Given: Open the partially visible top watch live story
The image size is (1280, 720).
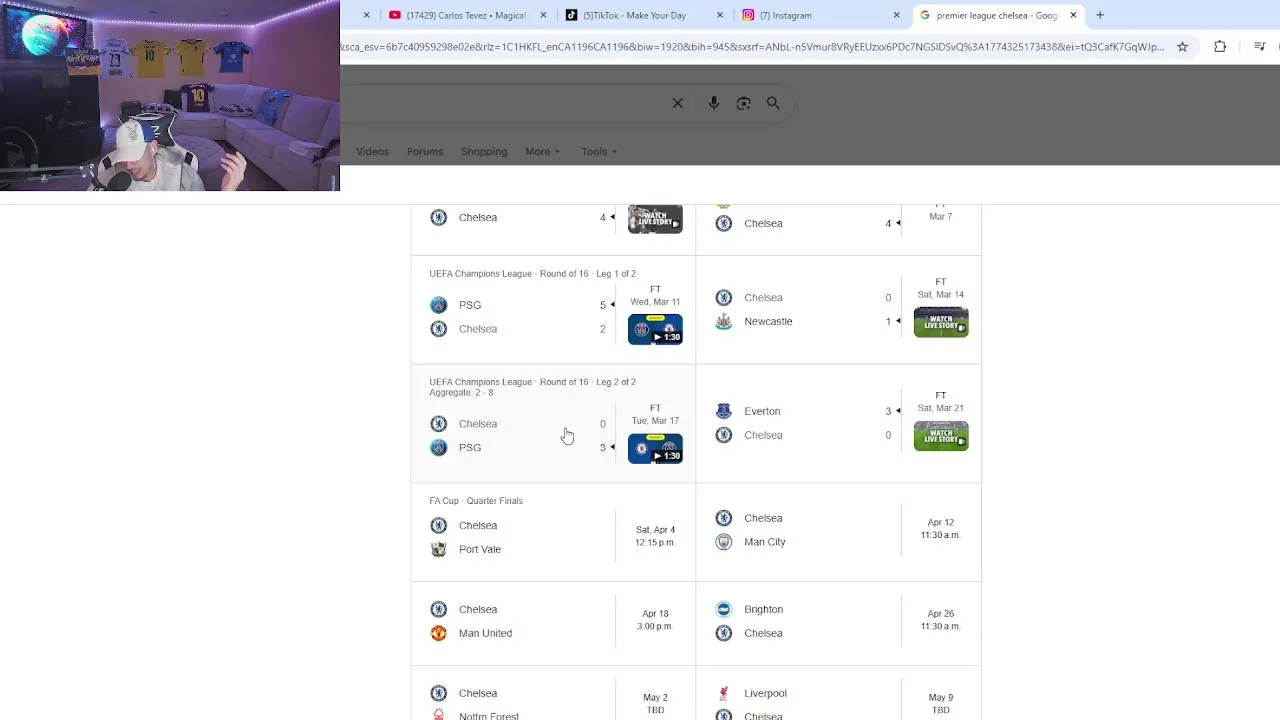Looking at the screenshot, I should pos(655,219).
